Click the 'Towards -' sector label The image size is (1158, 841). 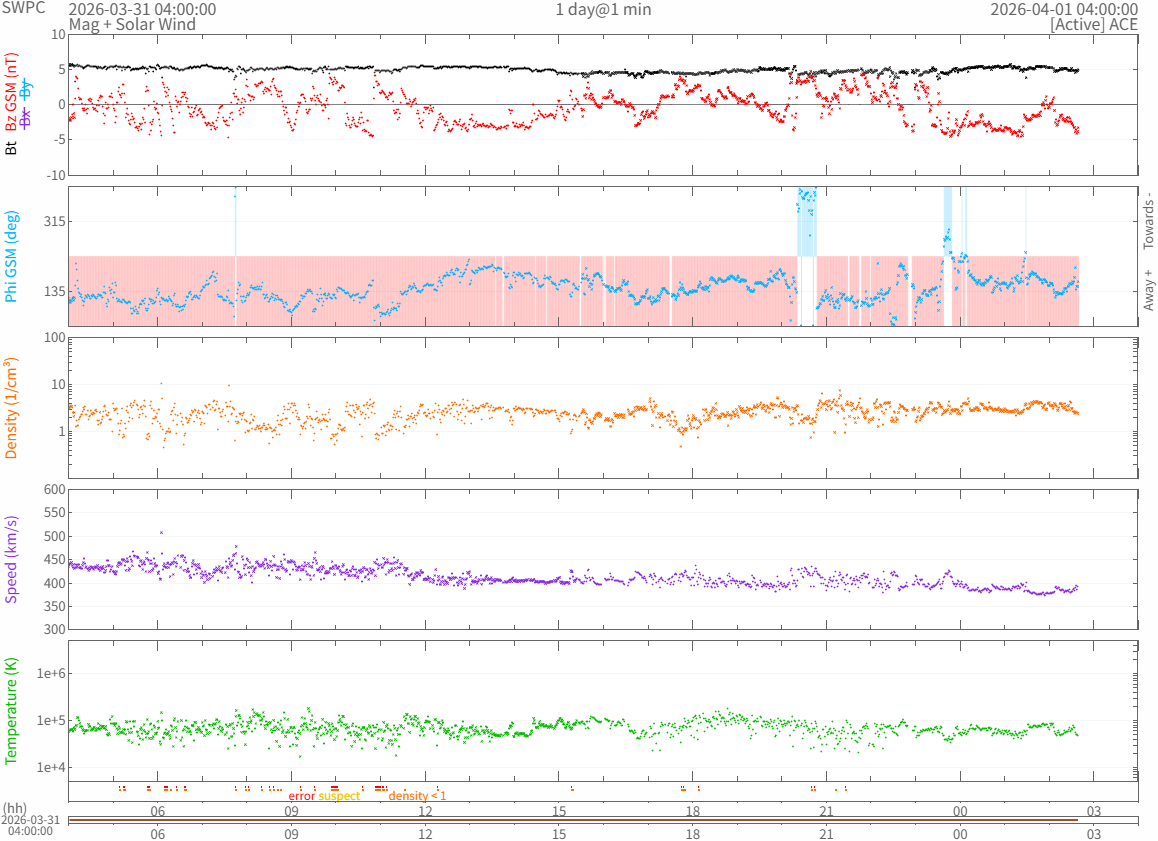click(x=1148, y=221)
